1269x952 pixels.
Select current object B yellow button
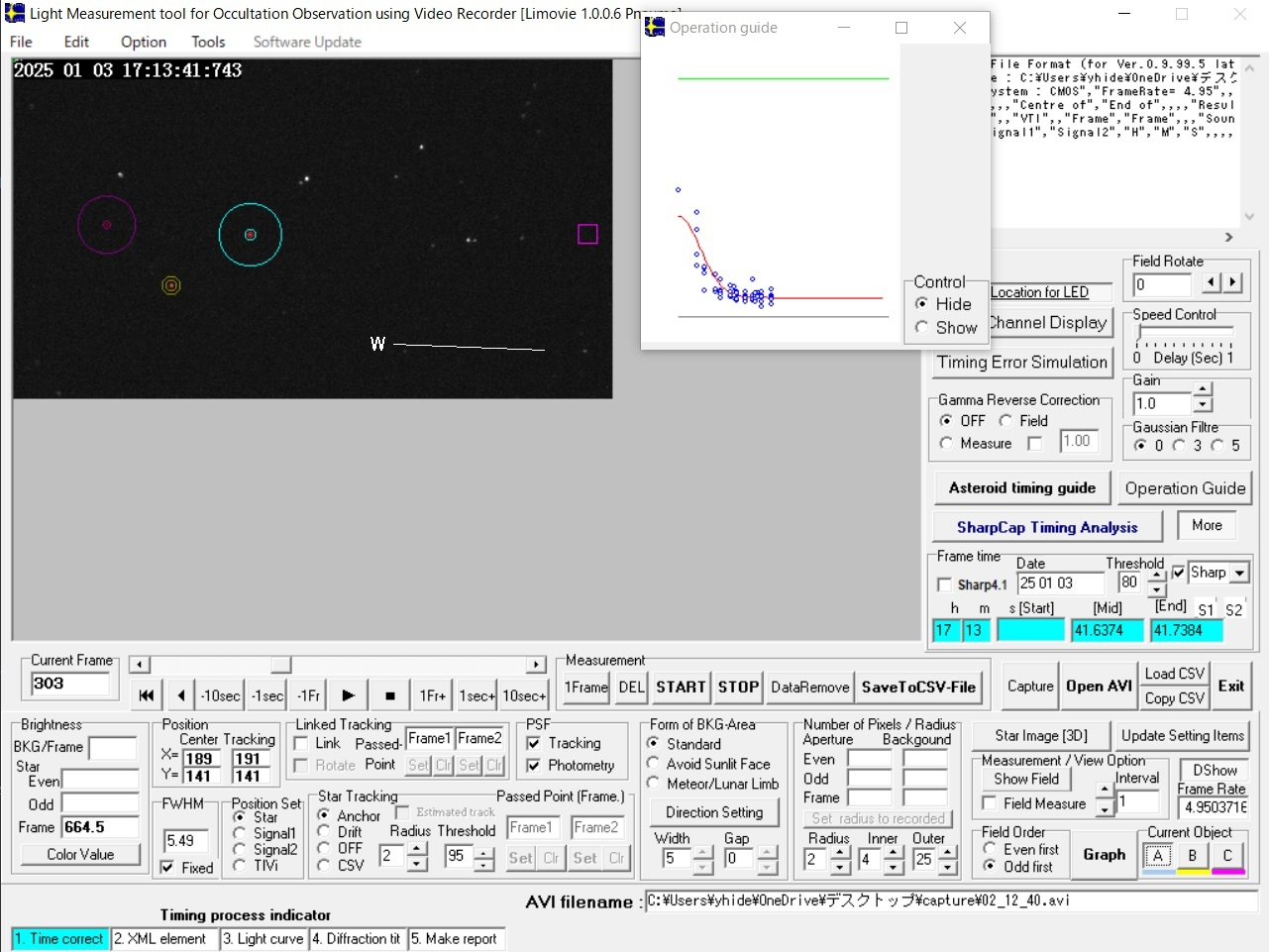pos(1192,856)
